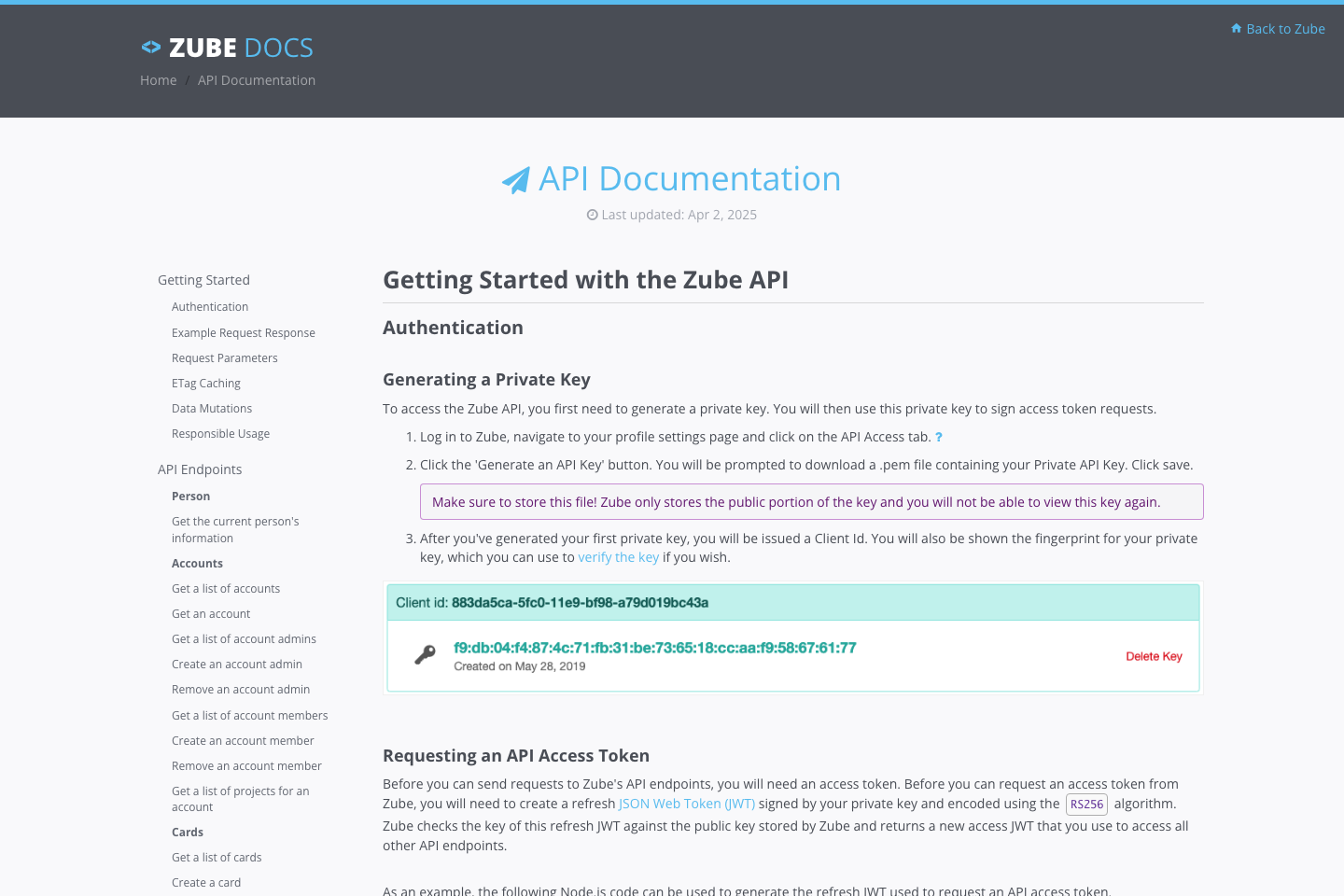The height and width of the screenshot is (896, 1344).
Task: Select Get a list of accounts
Action: [x=226, y=588]
